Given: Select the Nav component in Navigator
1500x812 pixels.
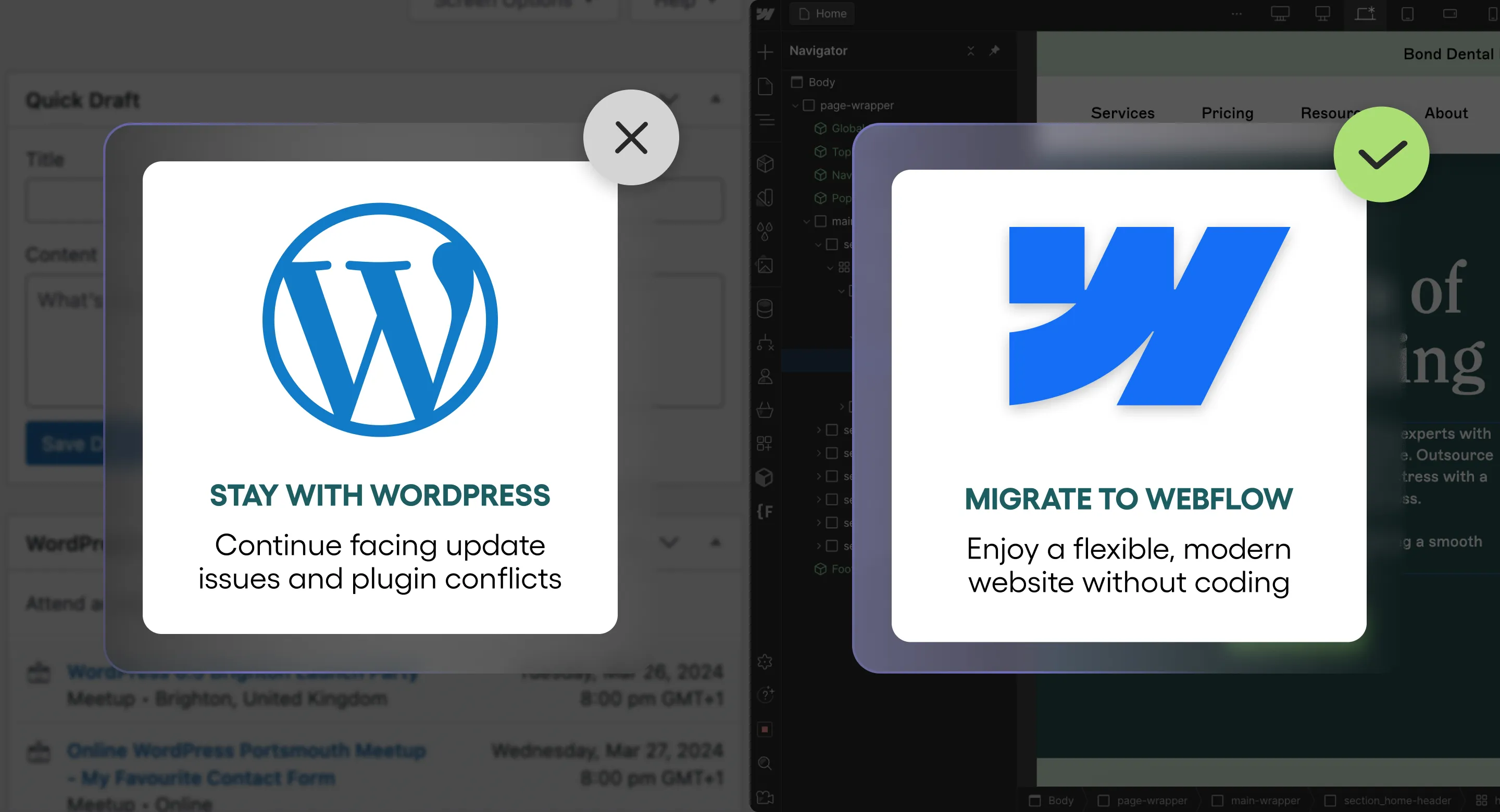Looking at the screenshot, I should pyautogui.click(x=833, y=174).
